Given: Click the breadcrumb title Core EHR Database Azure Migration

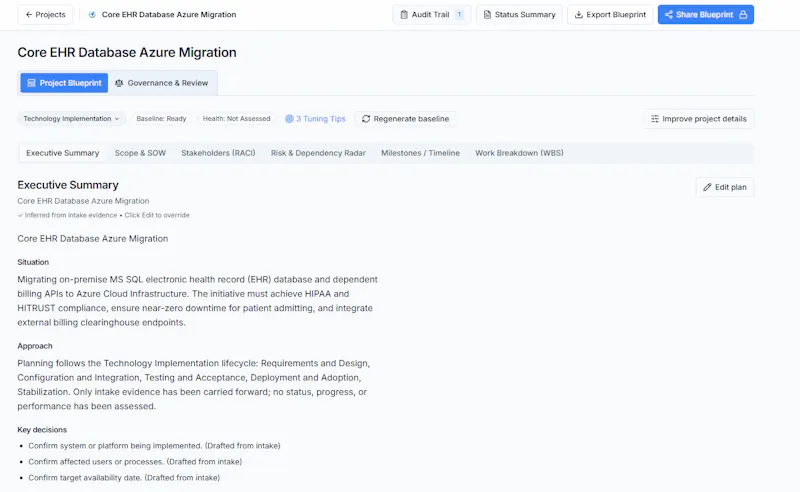Looking at the screenshot, I should (169, 15).
